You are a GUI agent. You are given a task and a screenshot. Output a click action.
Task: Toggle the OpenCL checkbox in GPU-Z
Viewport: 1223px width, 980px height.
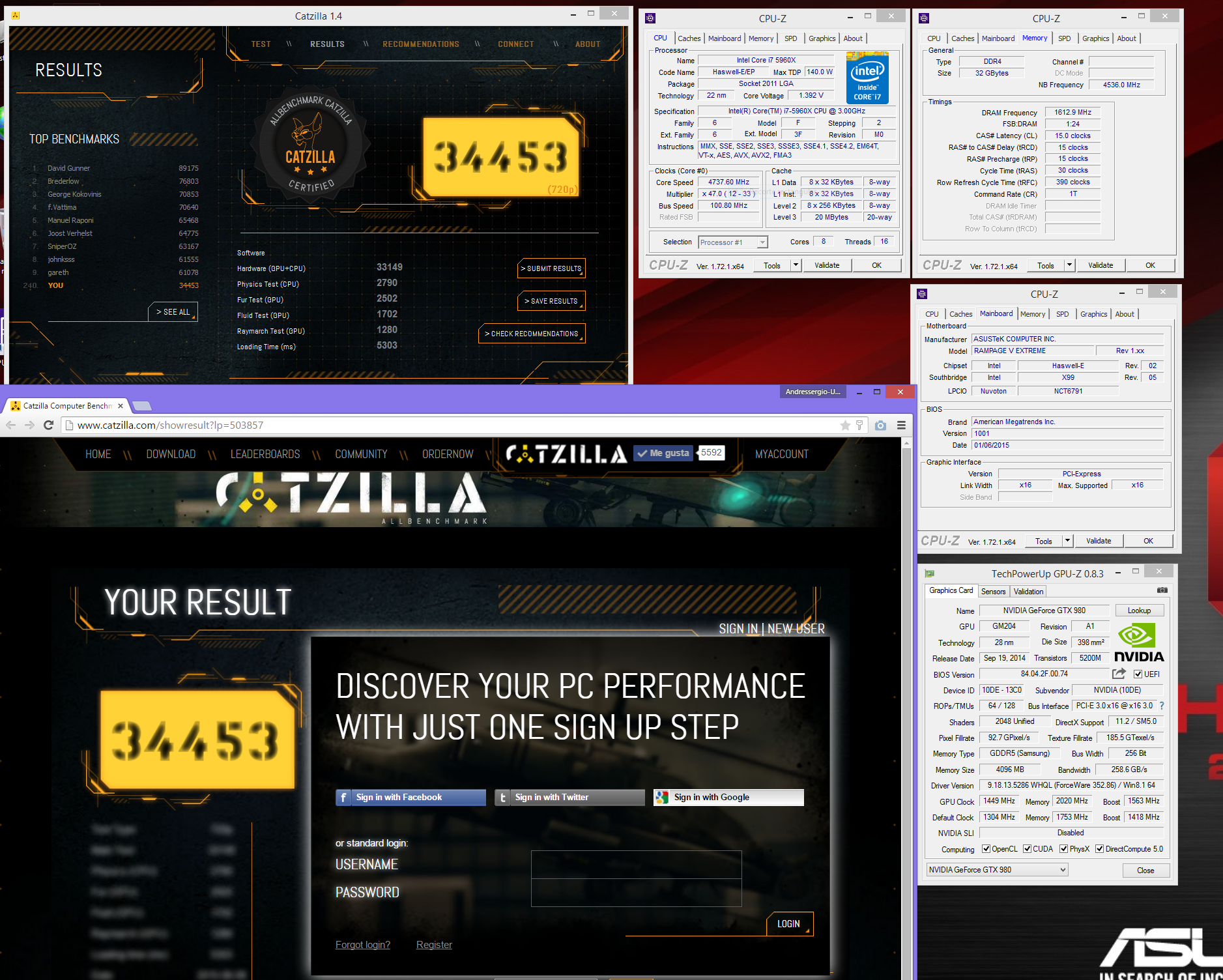coord(986,849)
